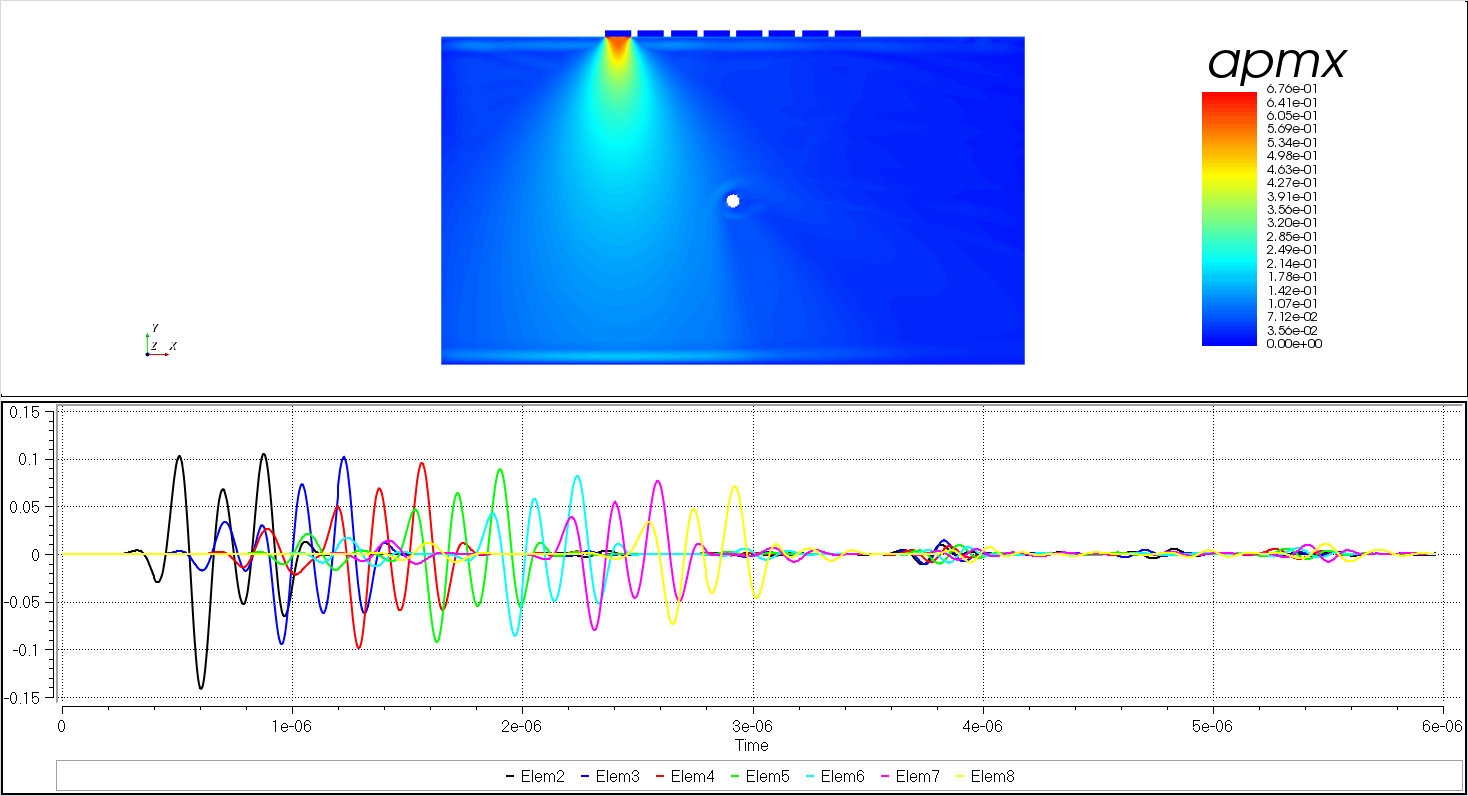The image size is (1468, 796).
Task: Click the 4e-06 time axis label
Action: pos(983,726)
